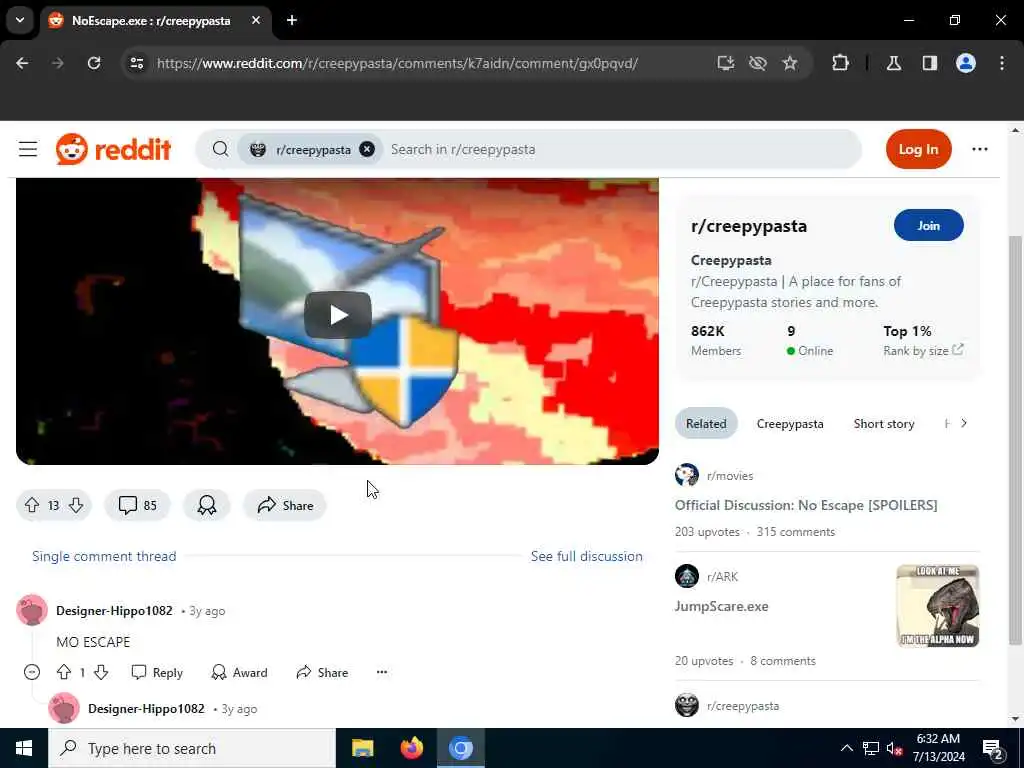Open the JumpScare.exe dinosaur meme thumbnail
This screenshot has height=768, width=1024.
938,606
